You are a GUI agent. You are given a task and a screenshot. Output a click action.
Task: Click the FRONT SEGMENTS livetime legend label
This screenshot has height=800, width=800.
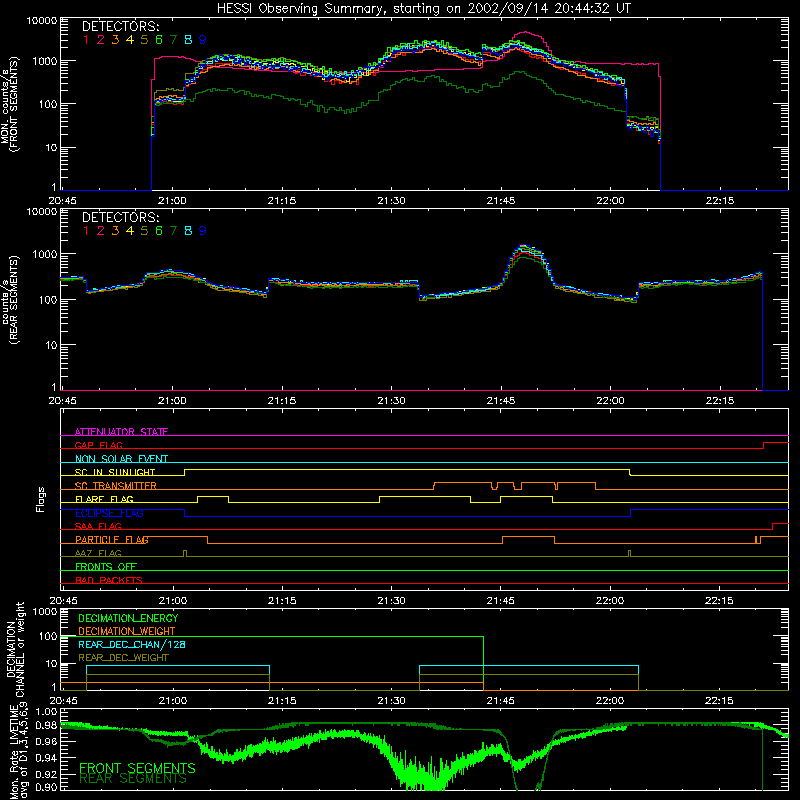tap(137, 768)
